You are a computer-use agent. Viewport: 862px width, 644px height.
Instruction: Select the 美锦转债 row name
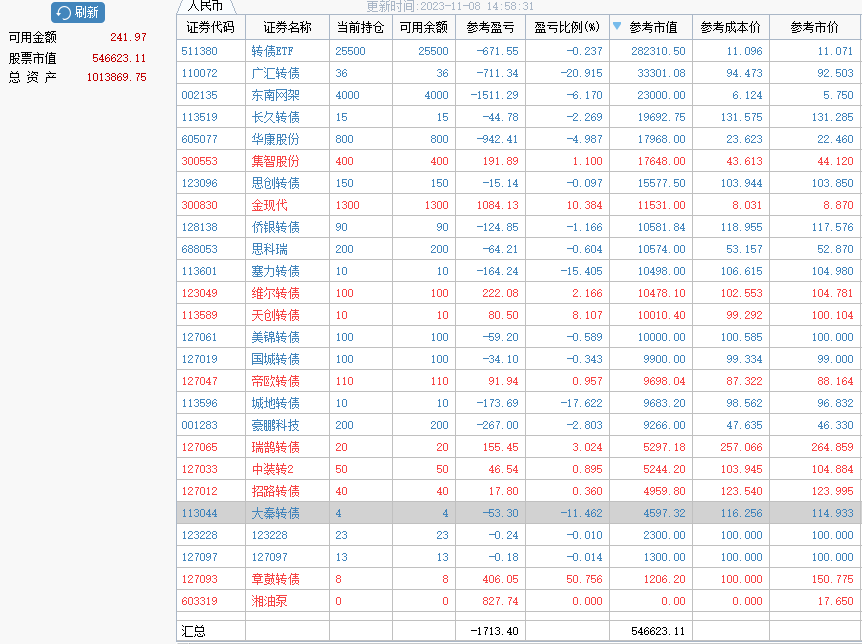click(x=275, y=337)
